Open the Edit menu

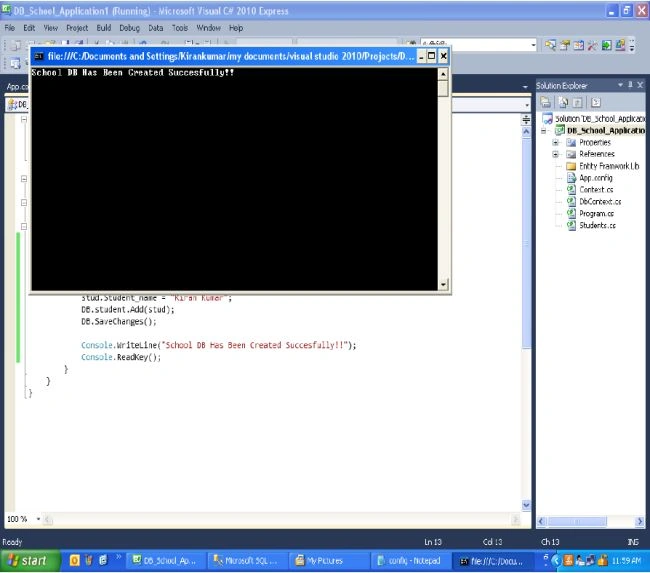[29, 28]
